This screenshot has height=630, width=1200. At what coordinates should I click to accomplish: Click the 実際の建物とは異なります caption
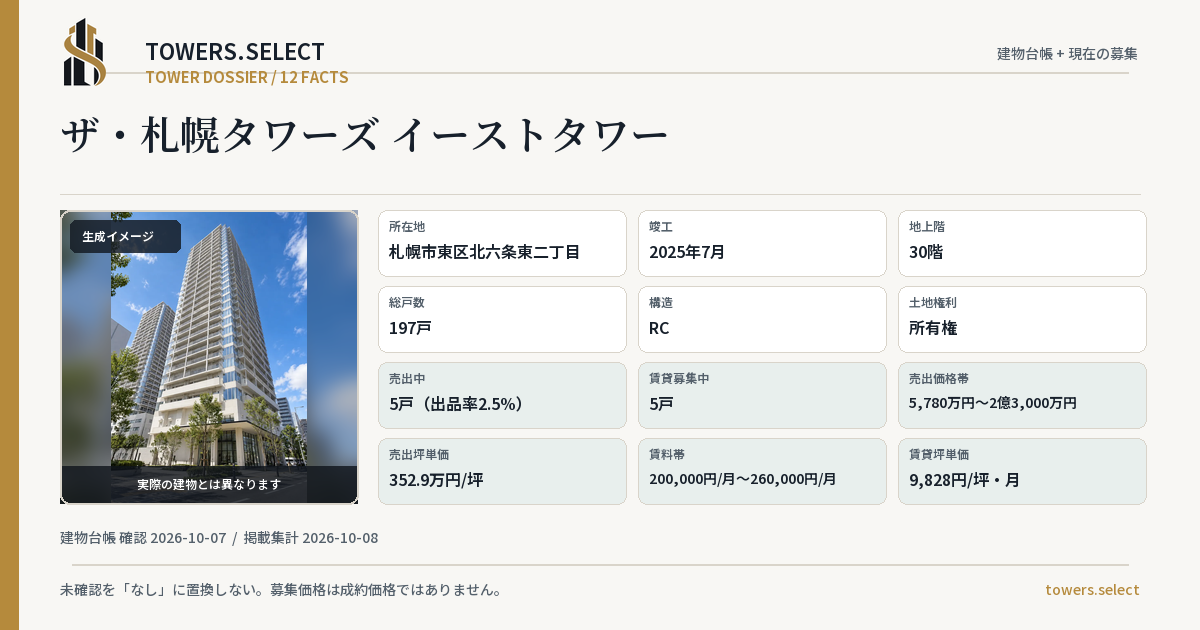[209, 484]
